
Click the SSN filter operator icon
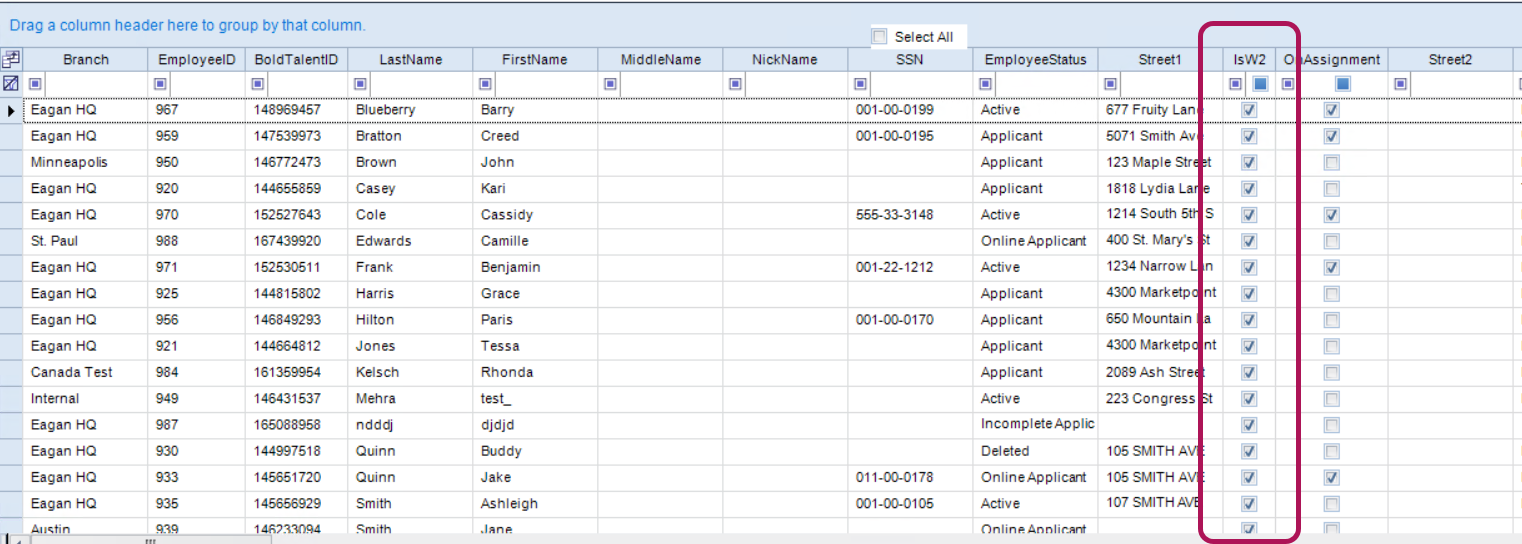click(x=860, y=84)
